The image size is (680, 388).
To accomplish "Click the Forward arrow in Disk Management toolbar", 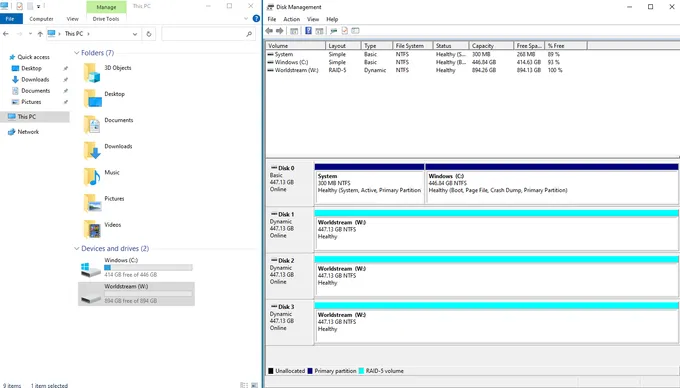I will (x=280, y=31).
